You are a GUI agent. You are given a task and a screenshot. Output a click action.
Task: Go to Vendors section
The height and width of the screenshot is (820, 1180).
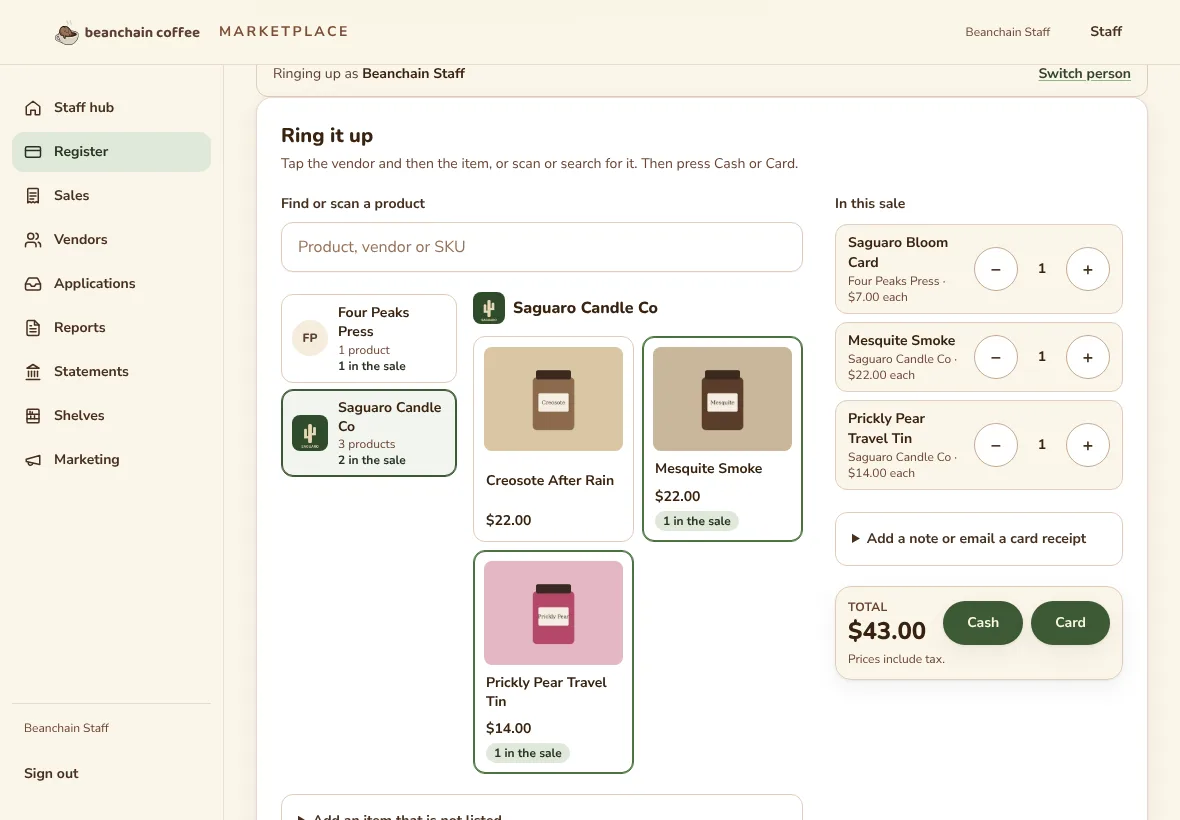point(111,240)
